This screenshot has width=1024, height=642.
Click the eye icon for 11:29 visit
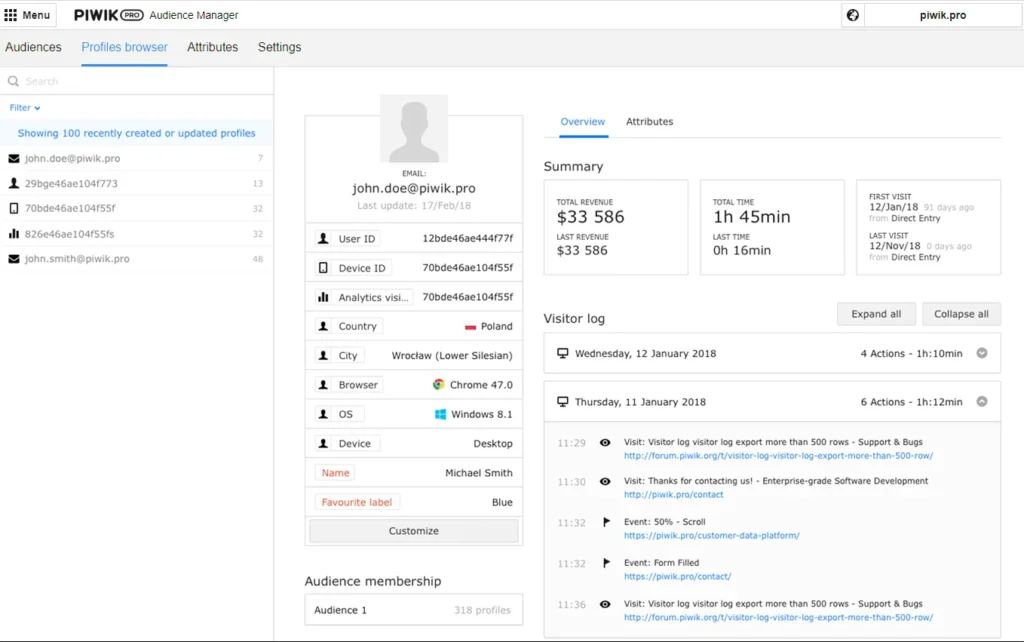click(605, 442)
